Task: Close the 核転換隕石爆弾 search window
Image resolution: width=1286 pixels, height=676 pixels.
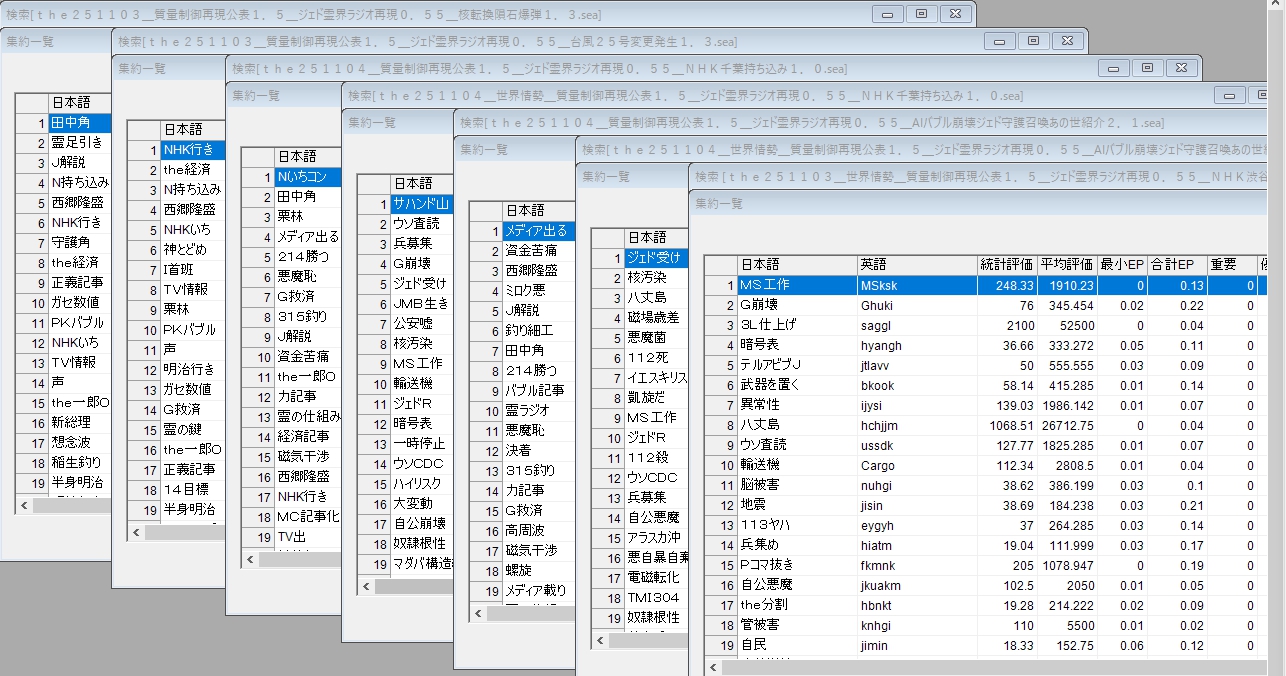Action: 955,14
